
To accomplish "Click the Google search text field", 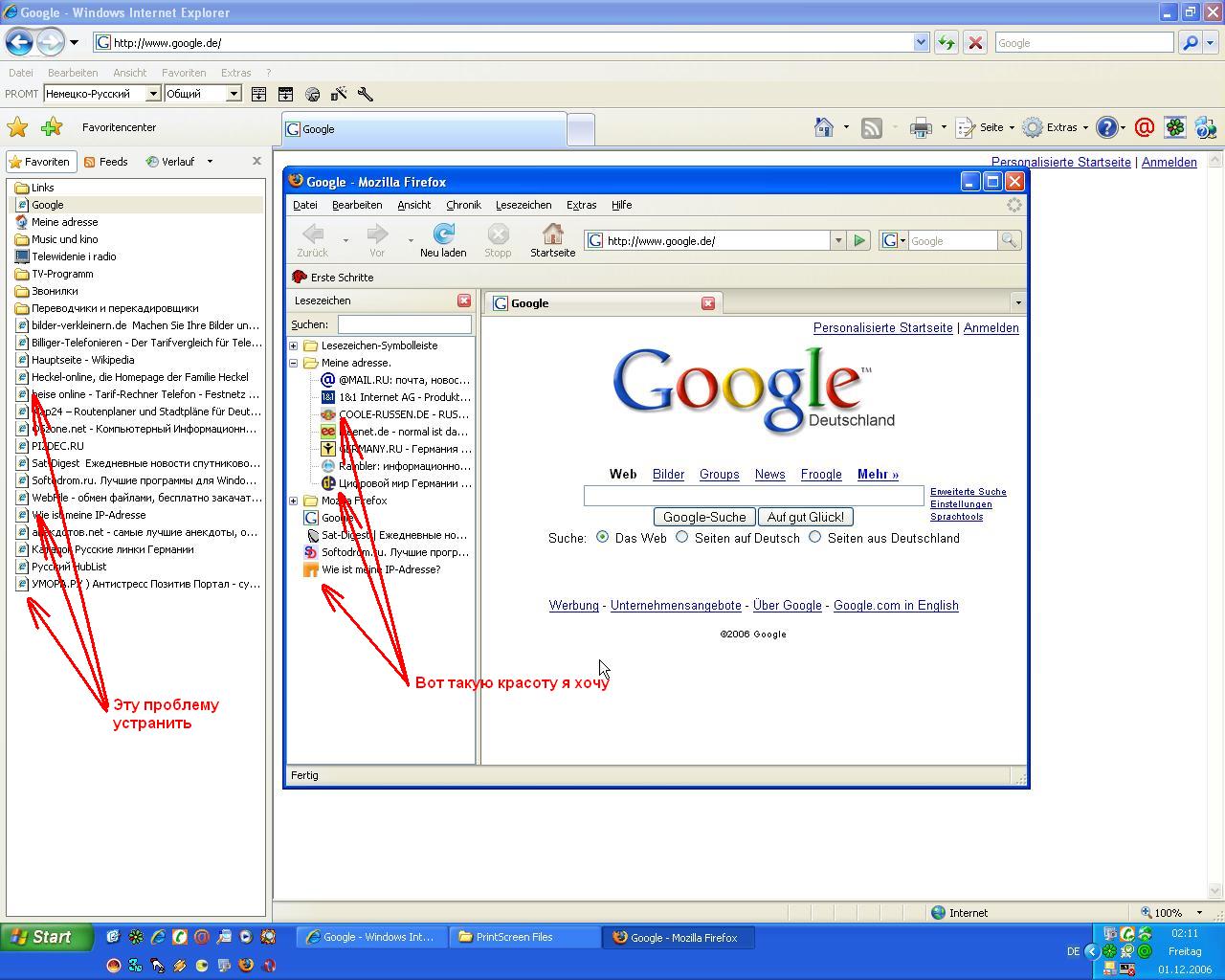I will (x=754, y=495).
